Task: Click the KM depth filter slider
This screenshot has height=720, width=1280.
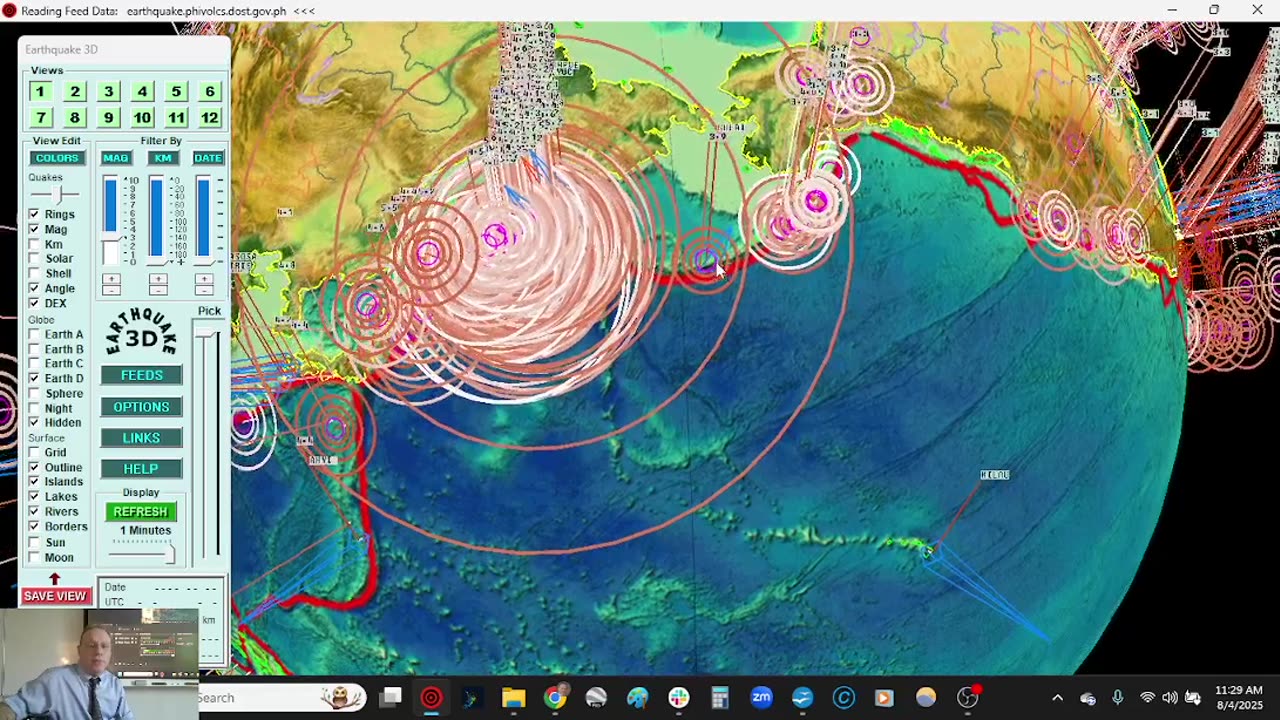Action: pyautogui.click(x=156, y=220)
